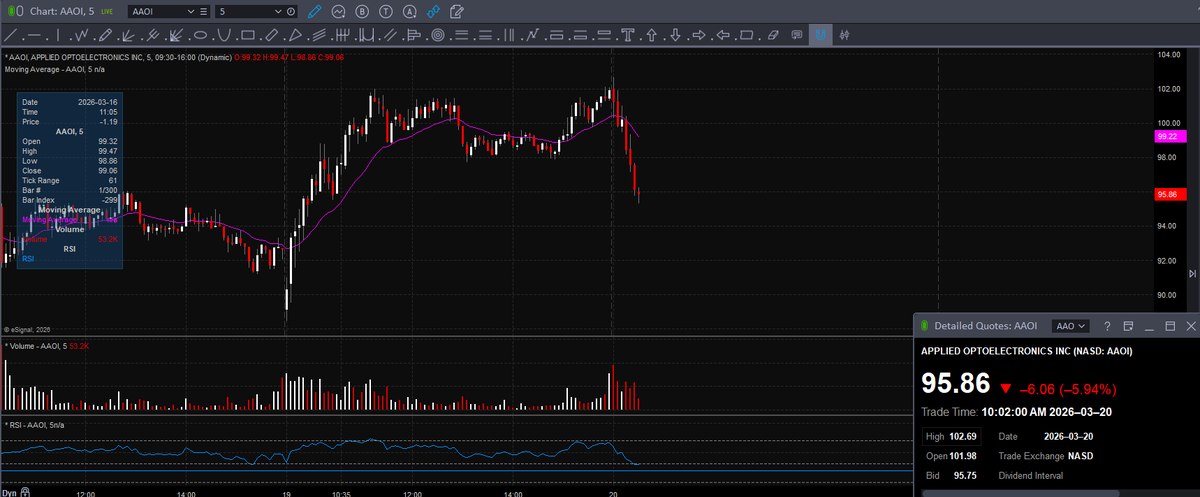Select the horizontal line drawing tool
Image resolution: width=1200 pixels, height=497 pixels.
point(34,35)
